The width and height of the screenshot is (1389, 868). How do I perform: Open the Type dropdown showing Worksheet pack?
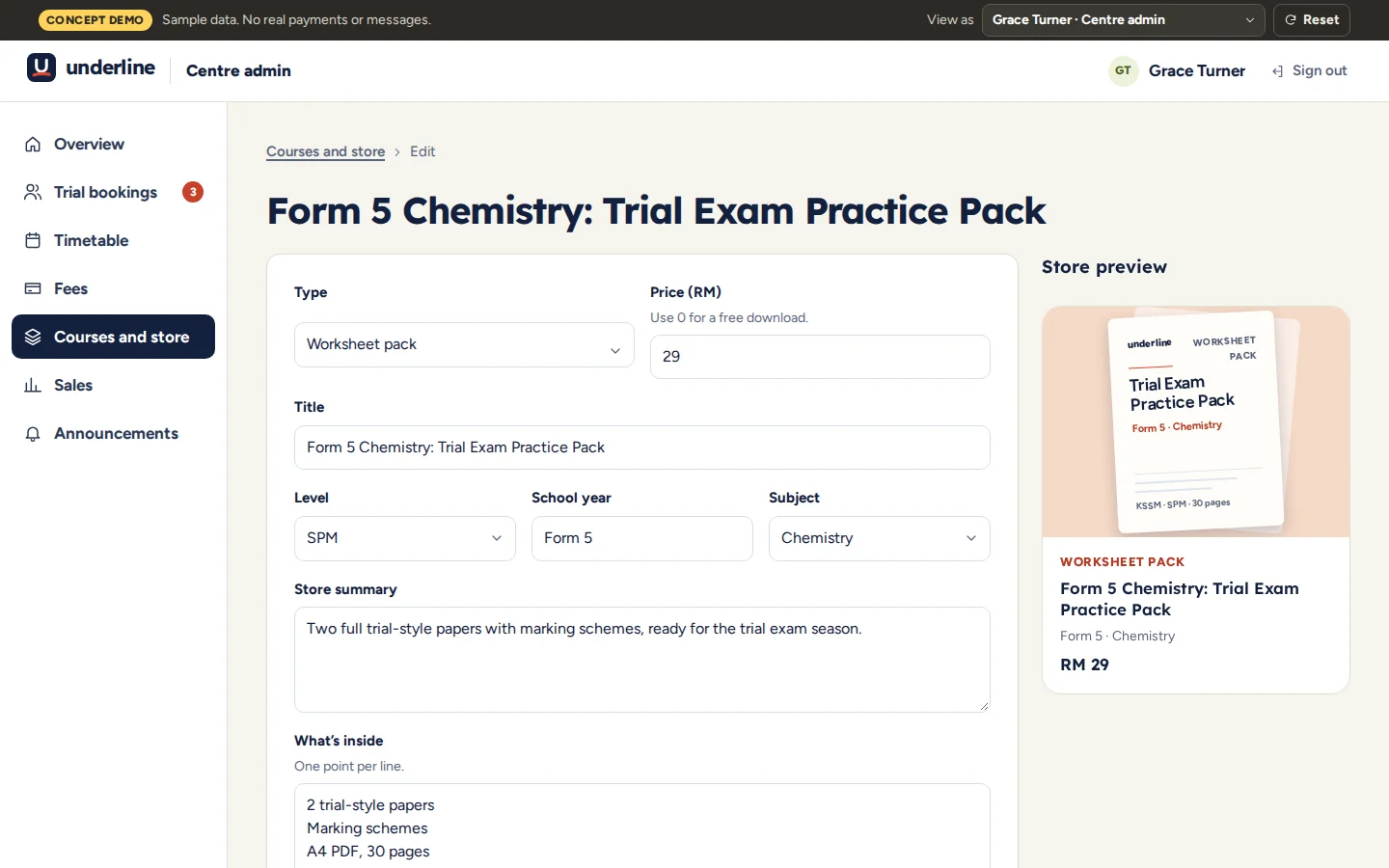pos(464,344)
